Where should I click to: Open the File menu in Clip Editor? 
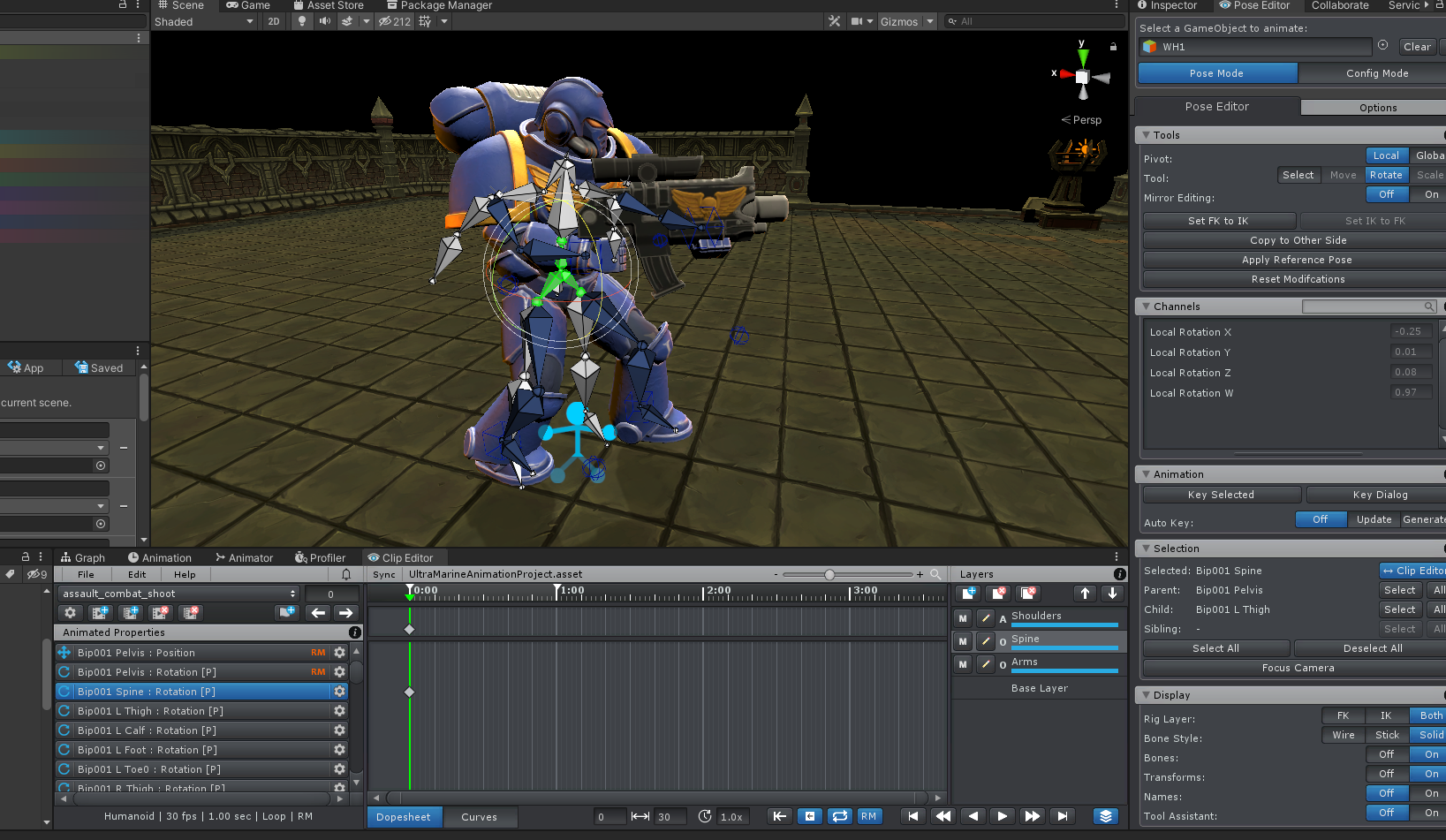tap(86, 574)
